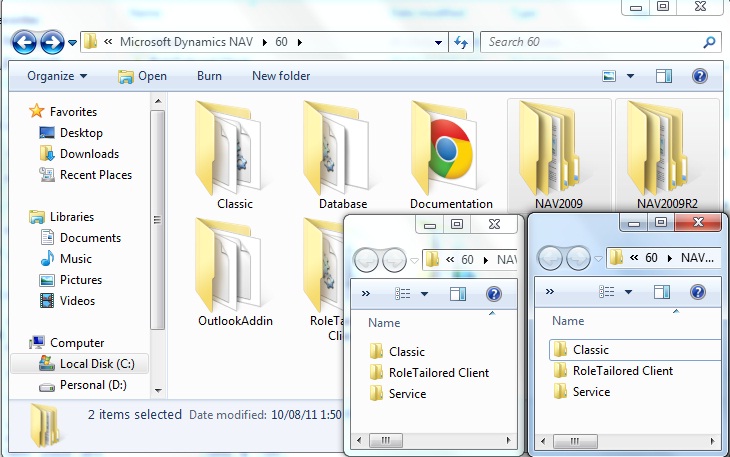This screenshot has height=457, width=730.
Task: Click Open in the toolbar
Action: point(142,76)
